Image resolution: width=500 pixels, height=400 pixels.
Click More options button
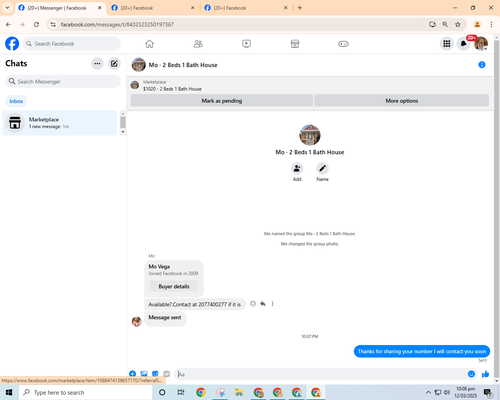tap(402, 101)
